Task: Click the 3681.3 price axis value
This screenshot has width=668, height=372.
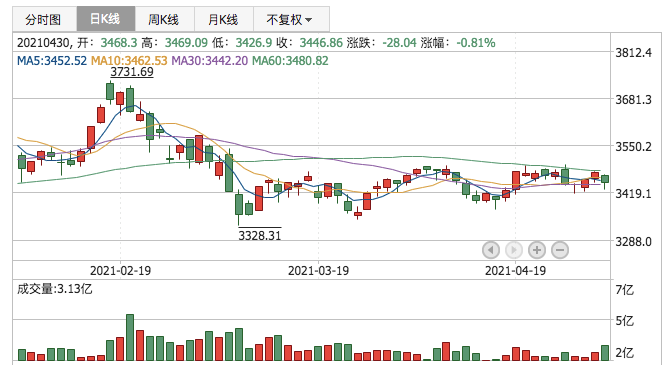Action: [x=633, y=100]
